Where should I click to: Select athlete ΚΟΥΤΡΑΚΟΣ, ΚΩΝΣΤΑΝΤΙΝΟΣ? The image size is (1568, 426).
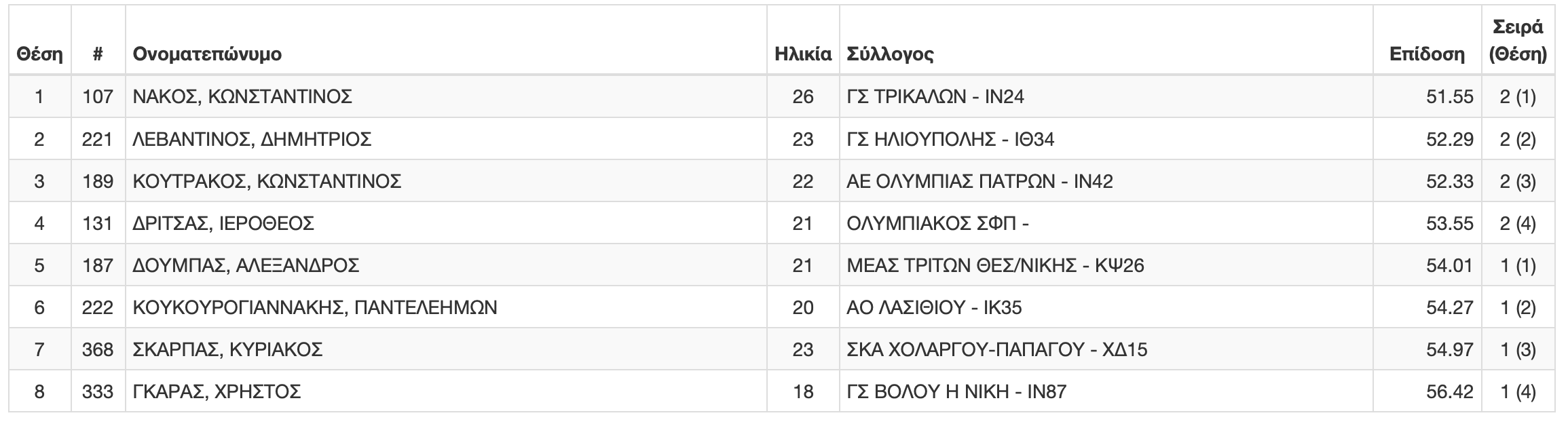[267, 181]
